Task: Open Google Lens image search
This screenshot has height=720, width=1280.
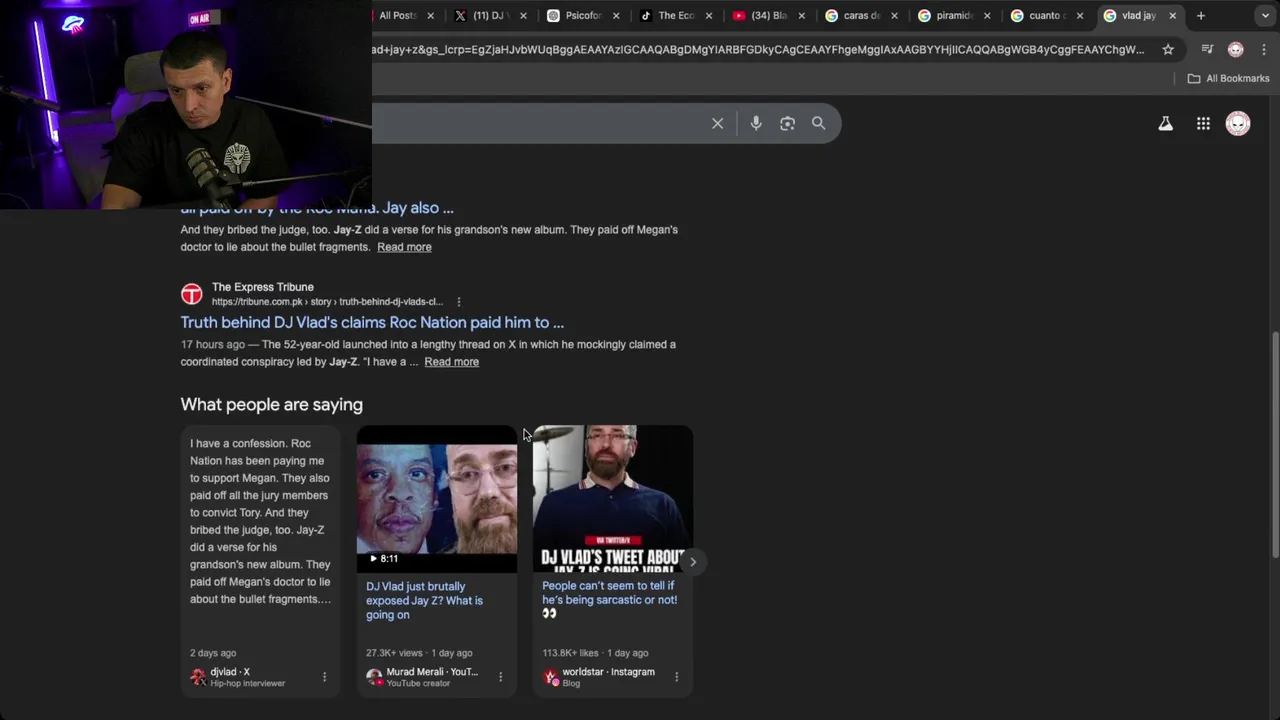Action: point(787,123)
